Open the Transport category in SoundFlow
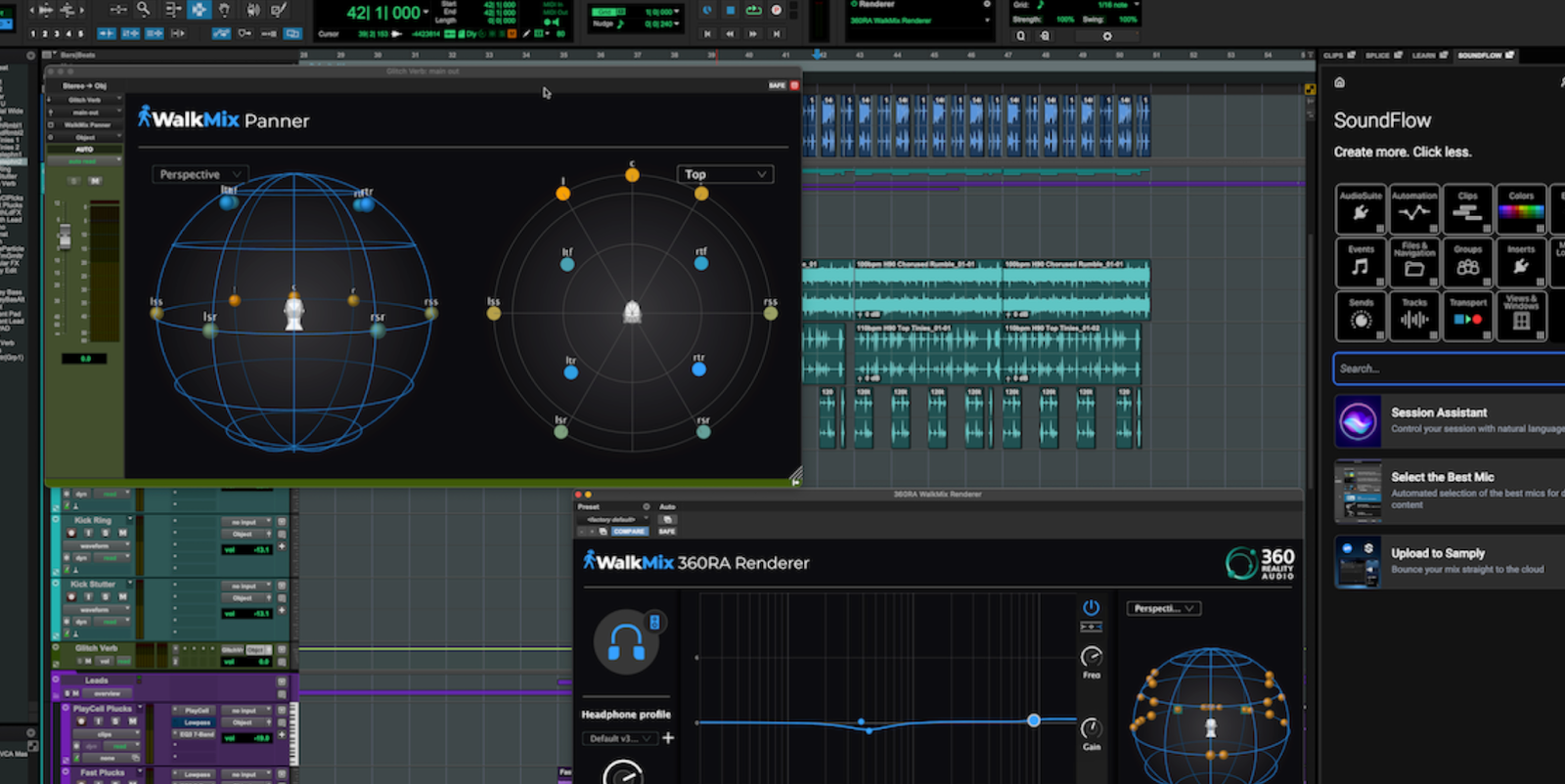 pyautogui.click(x=1467, y=316)
